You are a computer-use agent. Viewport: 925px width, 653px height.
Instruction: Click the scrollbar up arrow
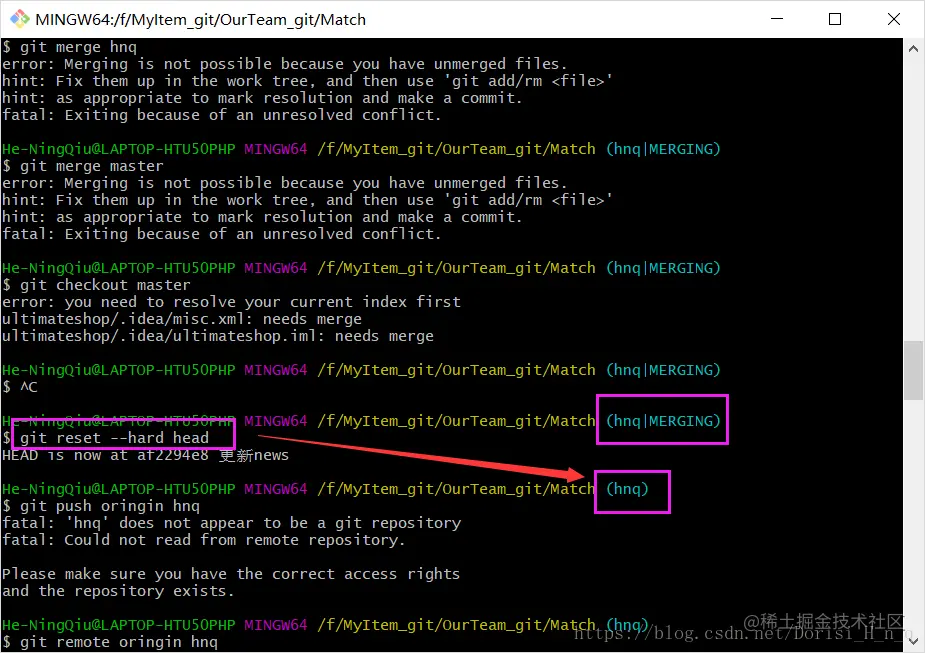point(913,49)
